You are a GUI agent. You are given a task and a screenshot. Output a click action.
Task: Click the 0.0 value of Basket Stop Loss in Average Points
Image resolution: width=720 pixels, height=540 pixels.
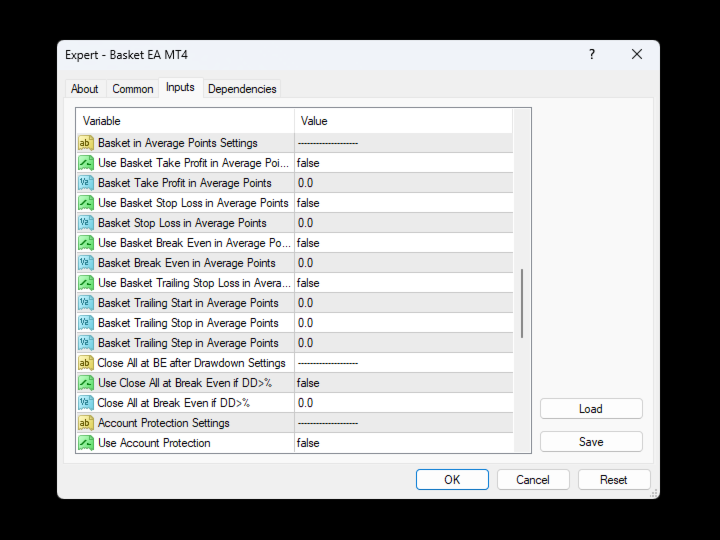pos(305,223)
